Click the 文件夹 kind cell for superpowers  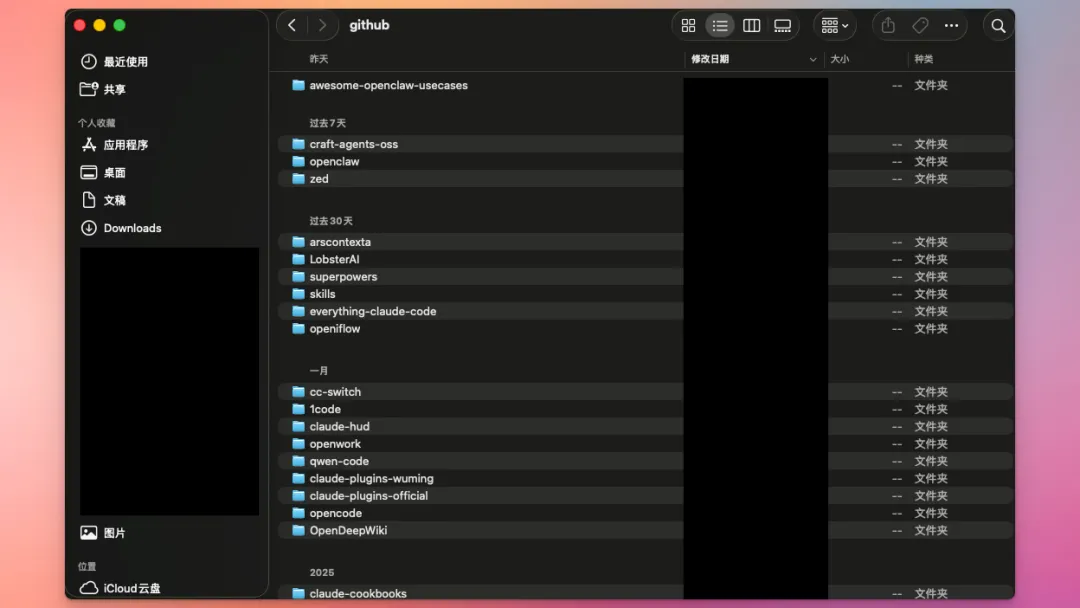[931, 276]
